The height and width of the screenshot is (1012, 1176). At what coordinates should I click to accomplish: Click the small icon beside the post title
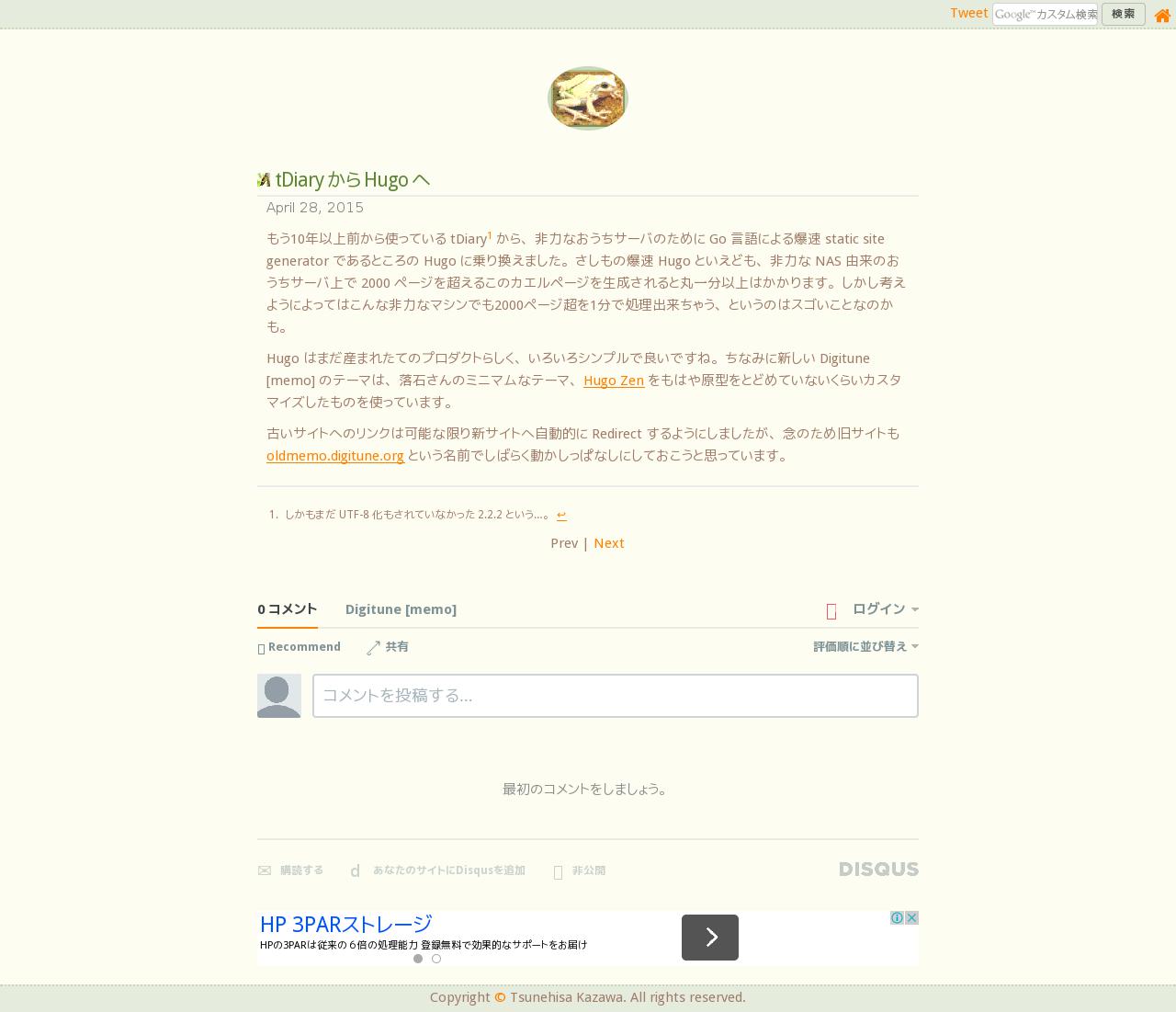264,180
